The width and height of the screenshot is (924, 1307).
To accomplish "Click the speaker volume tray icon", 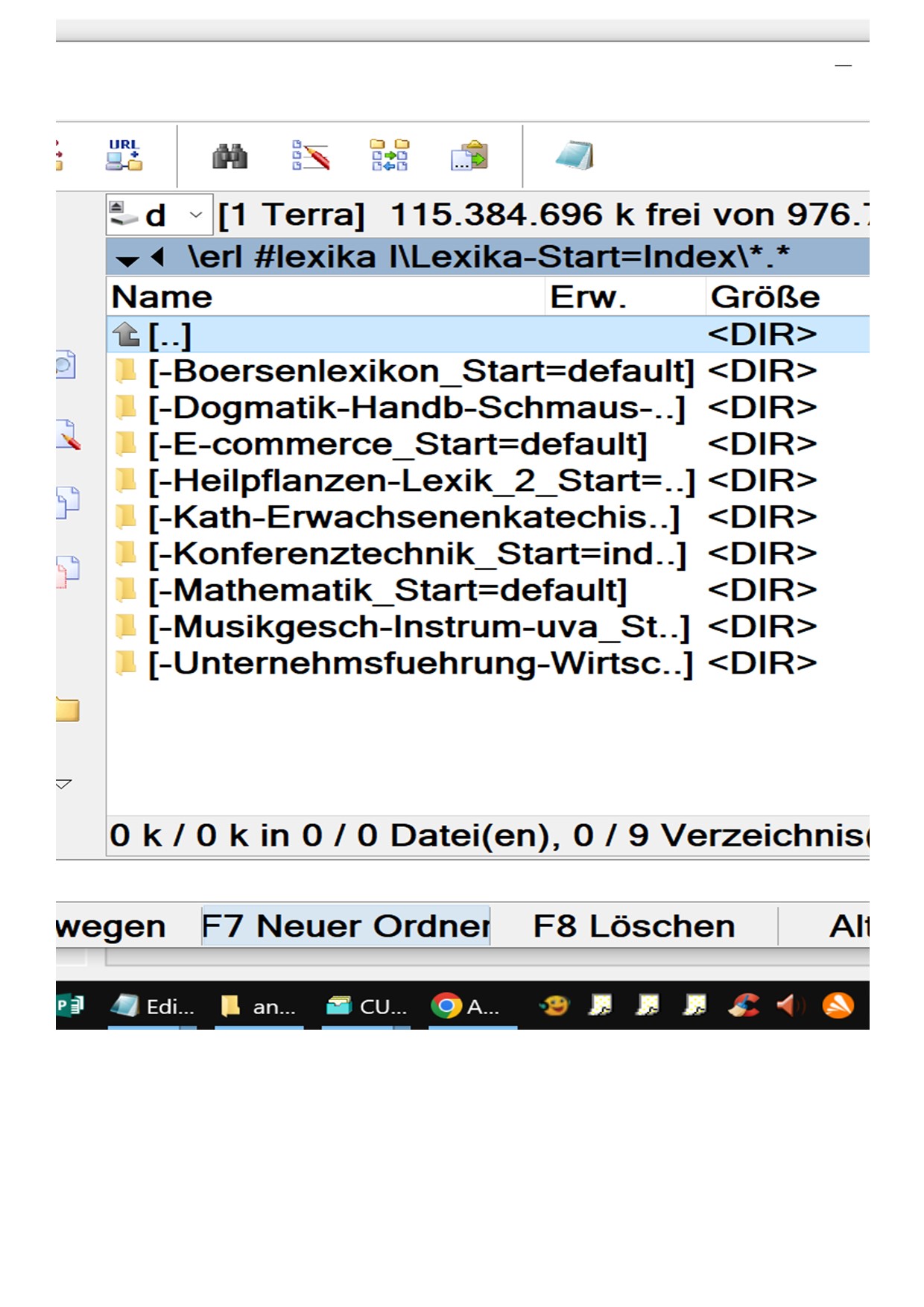I will (790, 1006).
